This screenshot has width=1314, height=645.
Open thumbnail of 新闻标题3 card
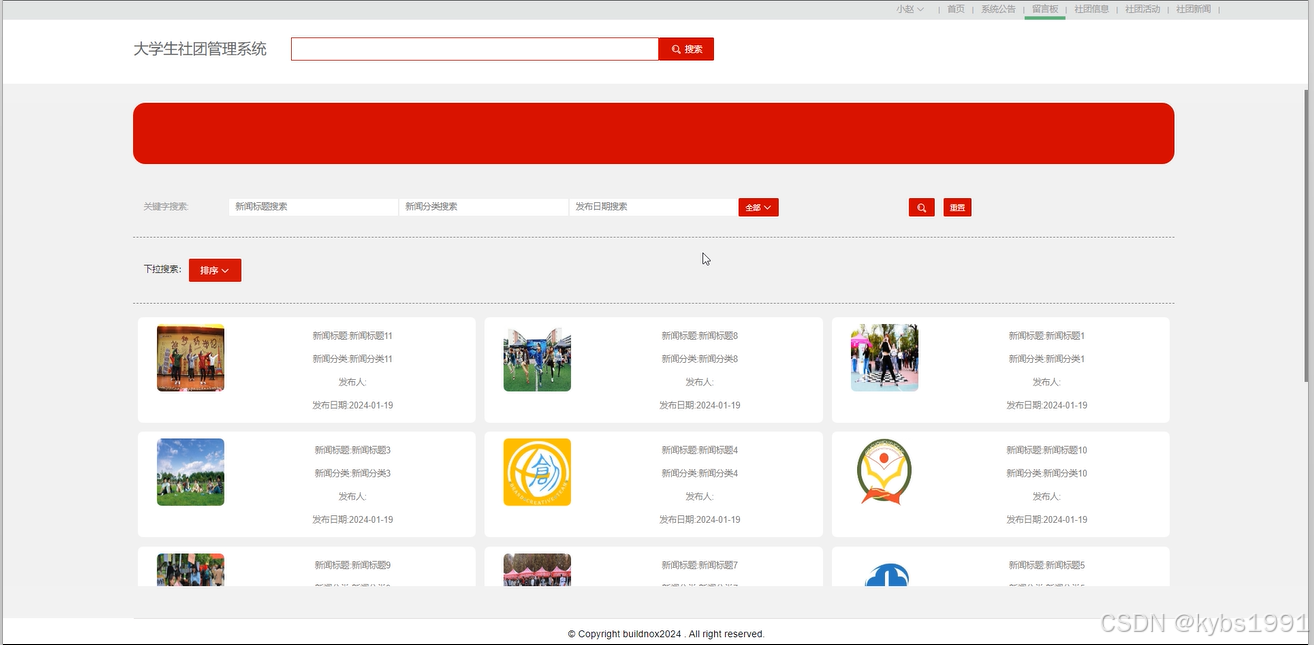(x=190, y=472)
